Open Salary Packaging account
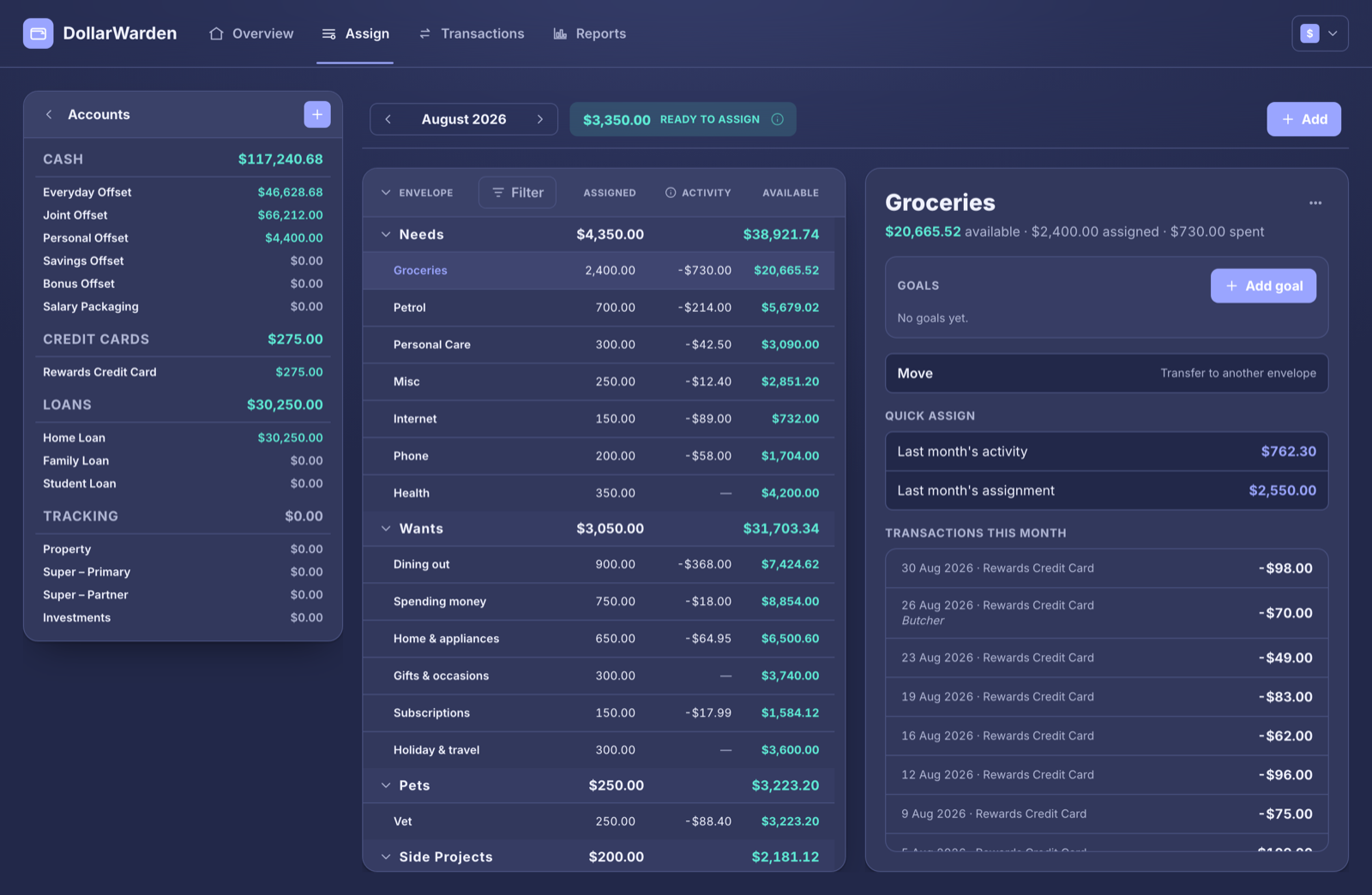This screenshot has width=1372, height=895. (183, 306)
